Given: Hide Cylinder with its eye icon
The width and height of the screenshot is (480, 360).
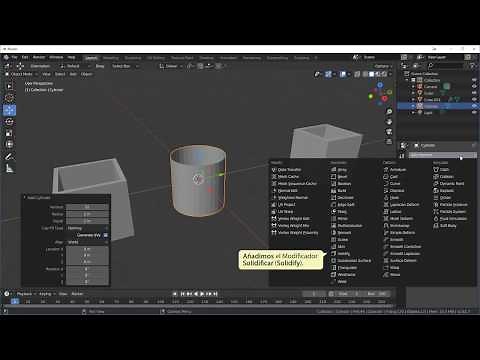Looking at the screenshot, I should [x=474, y=106].
